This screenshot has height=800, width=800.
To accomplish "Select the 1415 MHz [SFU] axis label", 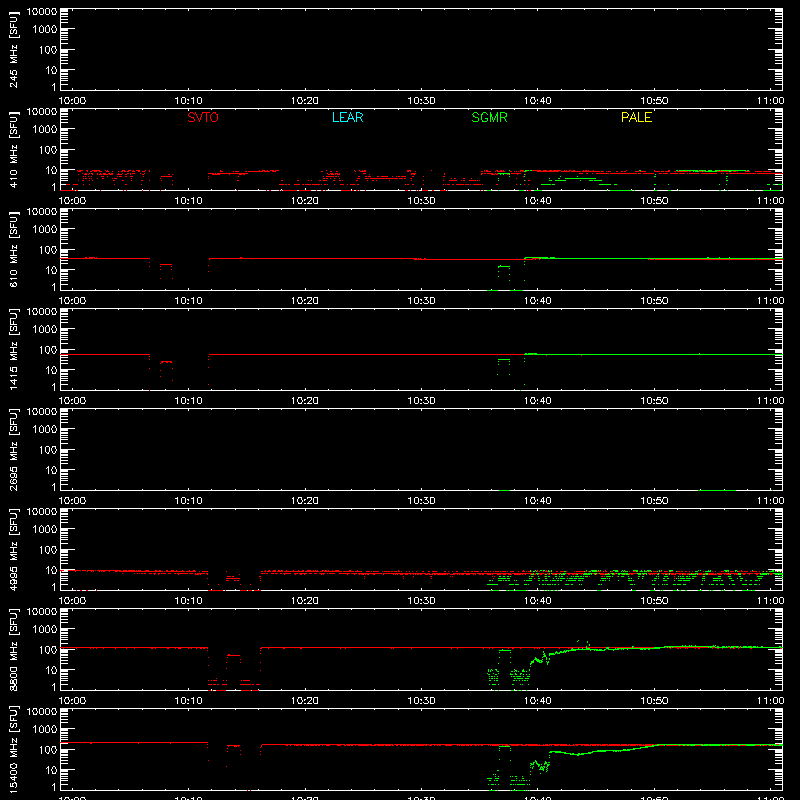I will (13, 350).
